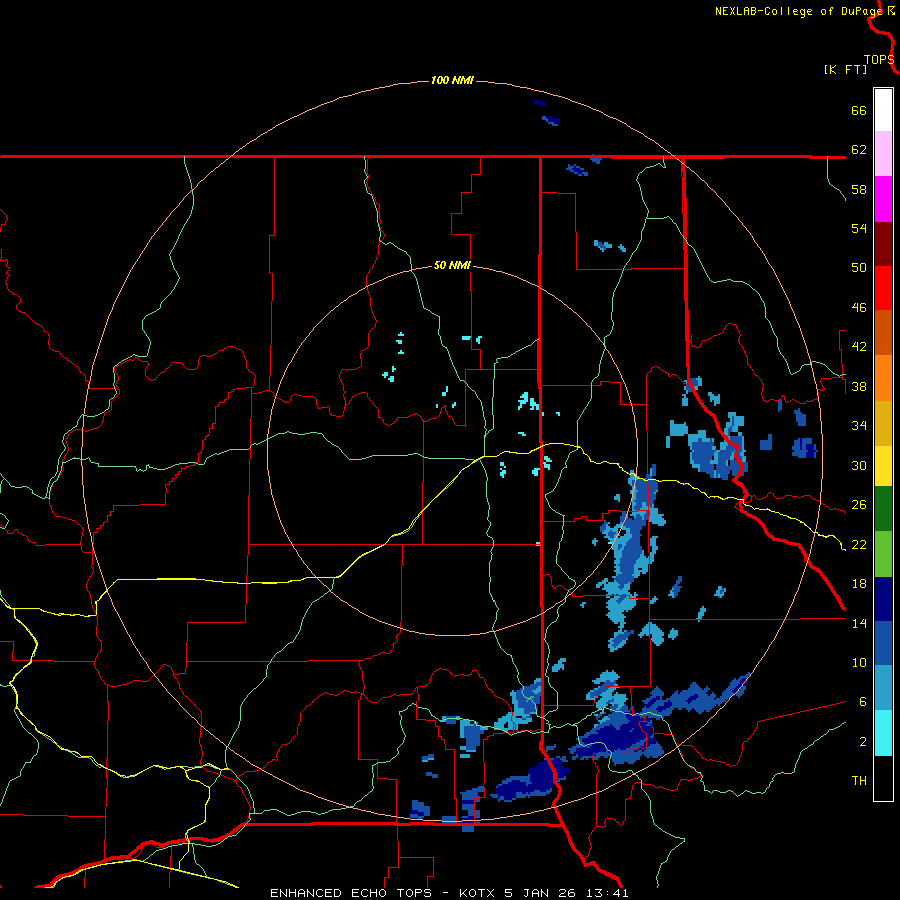This screenshot has height=900, width=900.
Task: Select the NEXLAB-College of DuPage credit text
Action: [x=799, y=11]
